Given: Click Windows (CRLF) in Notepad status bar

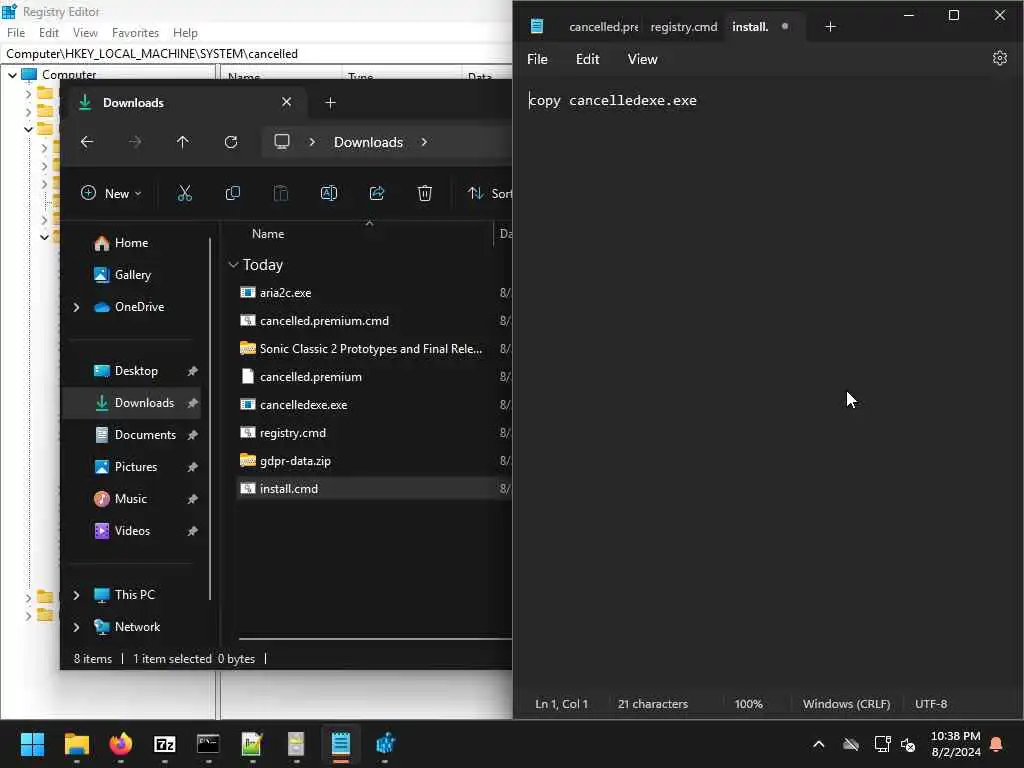Looking at the screenshot, I should (846, 704).
